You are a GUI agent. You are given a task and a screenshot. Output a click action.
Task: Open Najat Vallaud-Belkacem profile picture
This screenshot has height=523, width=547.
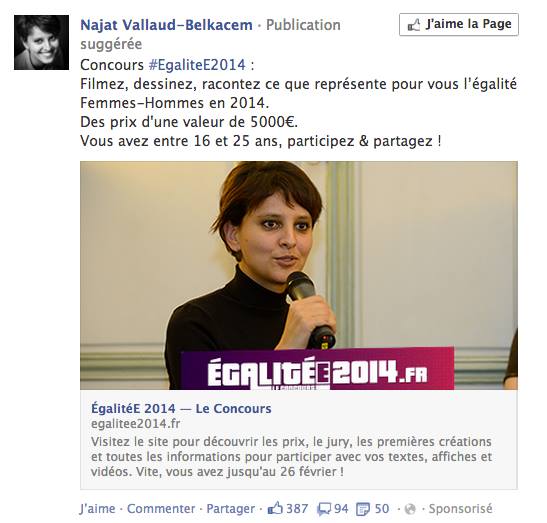coord(41,42)
